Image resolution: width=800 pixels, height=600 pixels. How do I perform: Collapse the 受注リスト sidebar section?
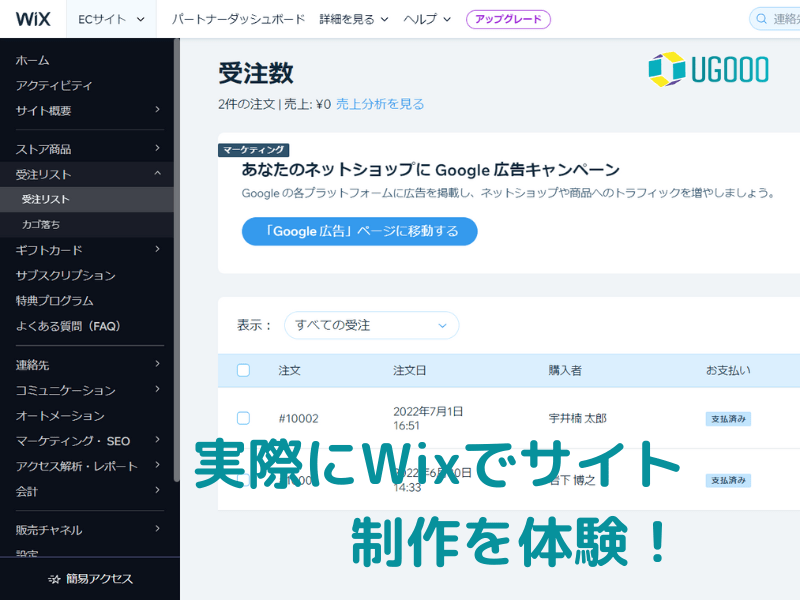point(157,174)
